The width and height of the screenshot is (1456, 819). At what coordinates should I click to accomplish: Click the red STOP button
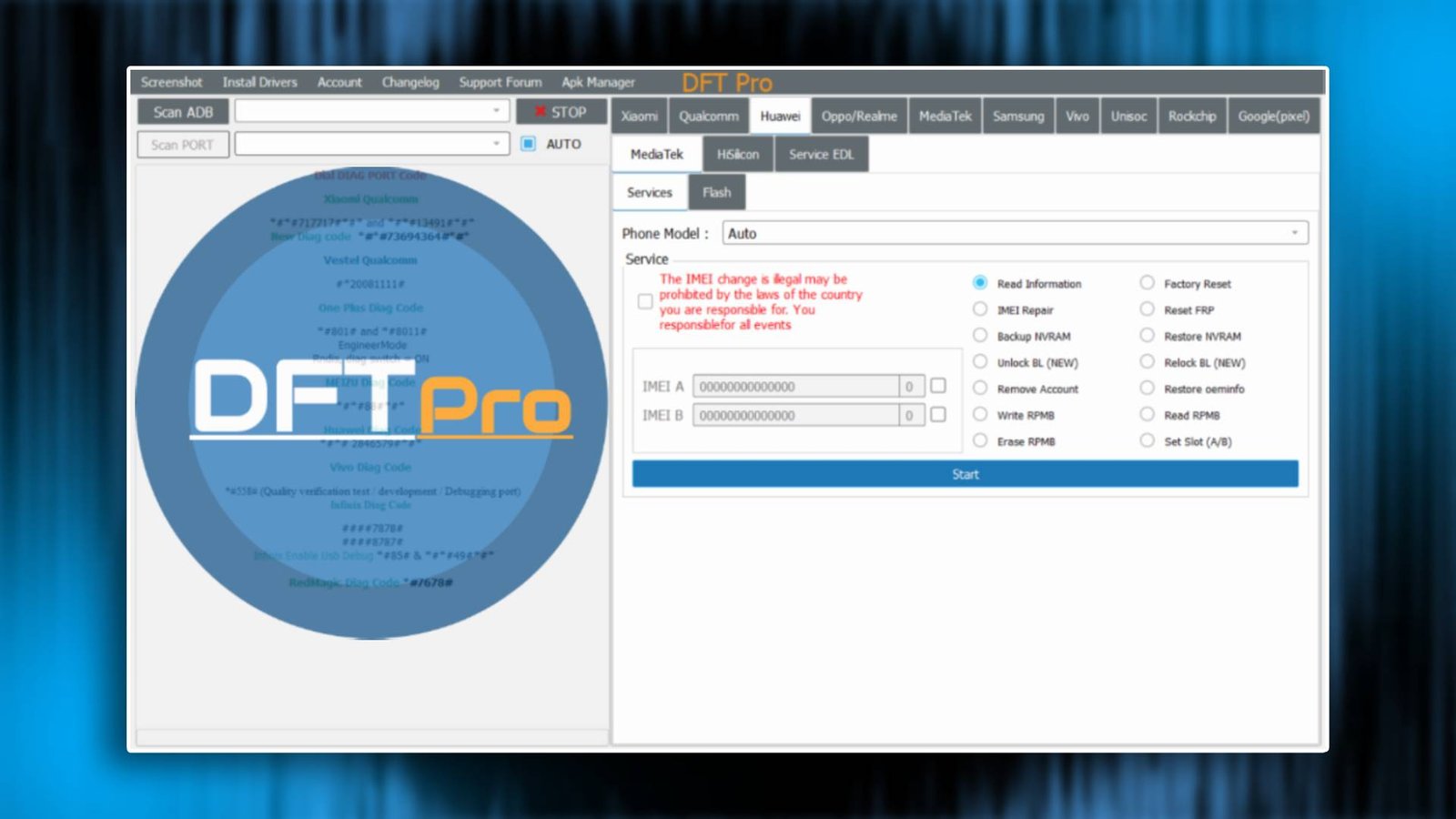coord(562,111)
